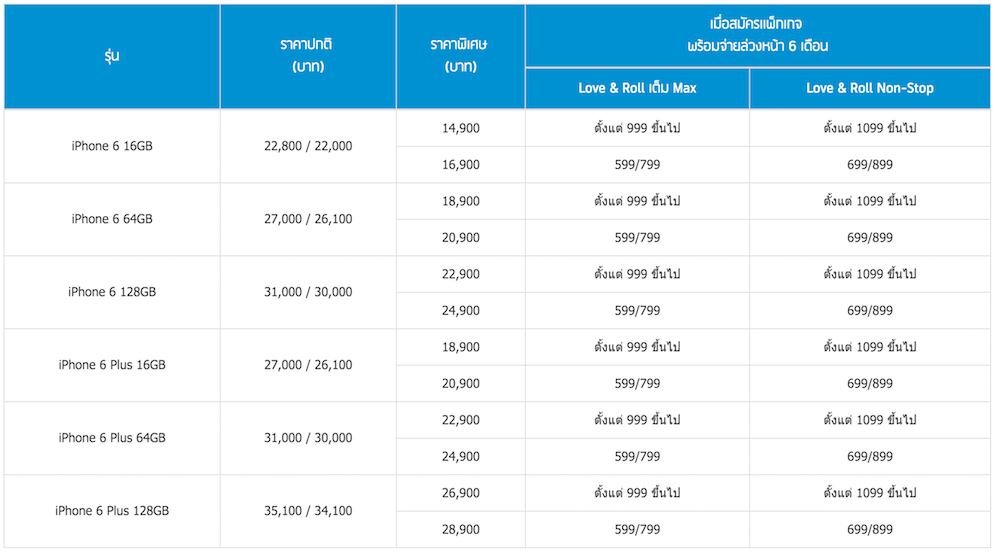Select the iPhone 6 16GB model cell
This screenshot has width=1000, height=557.
click(x=111, y=146)
